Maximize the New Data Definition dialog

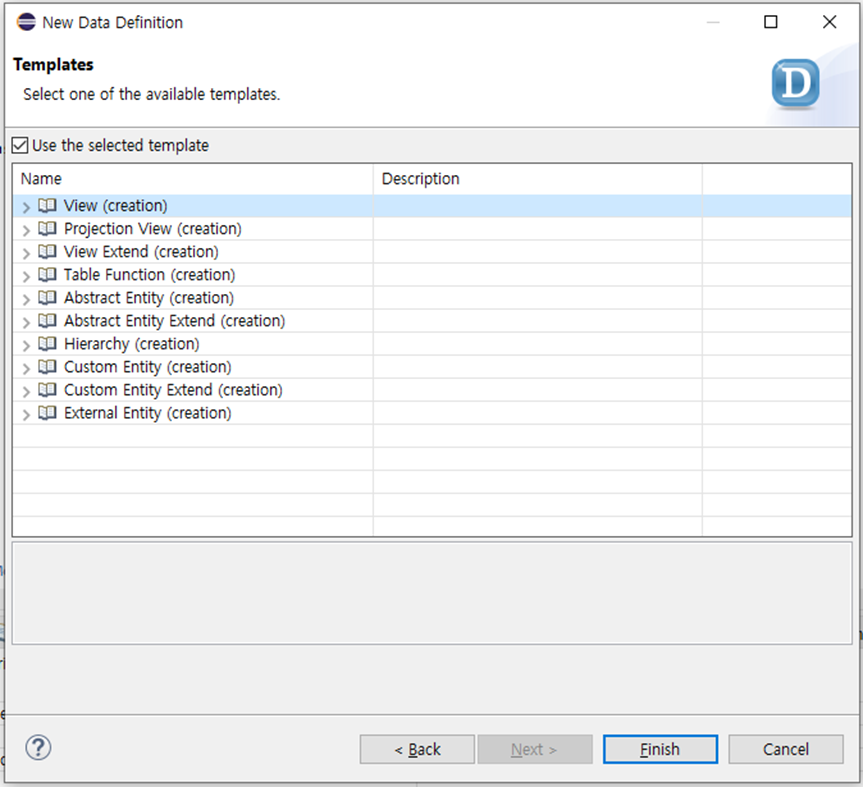pyautogui.click(x=770, y=22)
